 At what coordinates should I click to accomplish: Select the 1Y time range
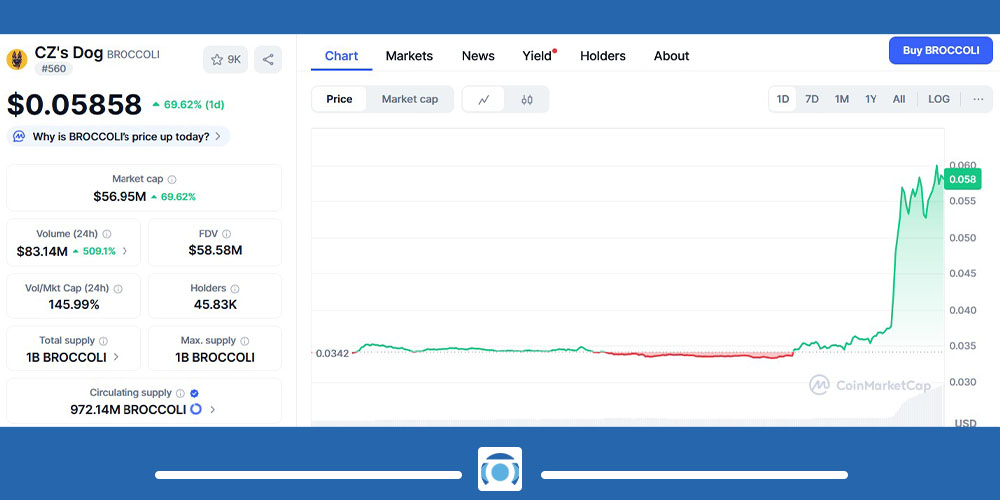(x=871, y=99)
